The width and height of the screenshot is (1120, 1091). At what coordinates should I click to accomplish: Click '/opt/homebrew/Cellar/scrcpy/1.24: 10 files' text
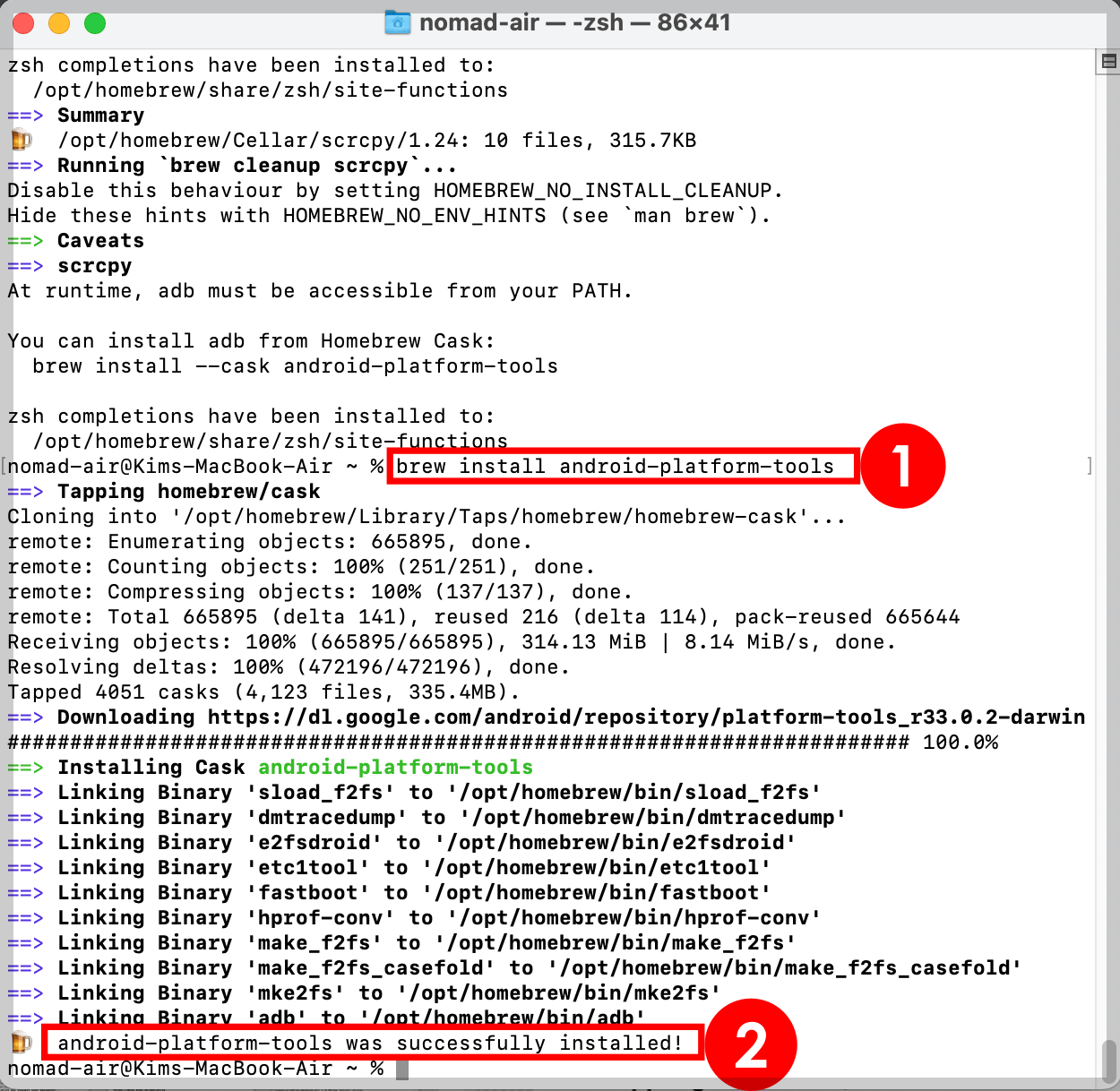click(x=377, y=141)
